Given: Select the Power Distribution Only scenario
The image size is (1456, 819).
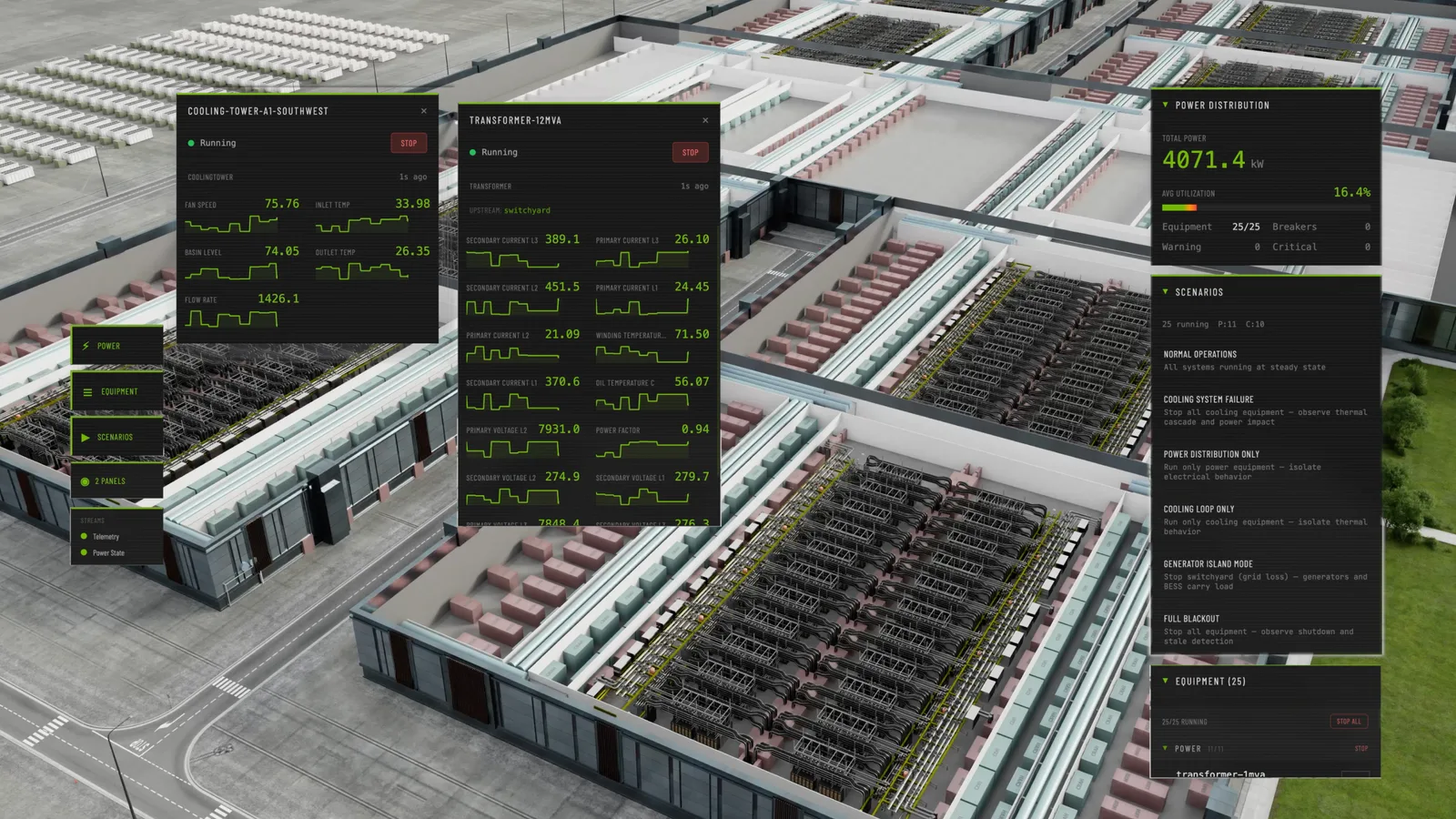Looking at the screenshot, I should [x=1266, y=465].
